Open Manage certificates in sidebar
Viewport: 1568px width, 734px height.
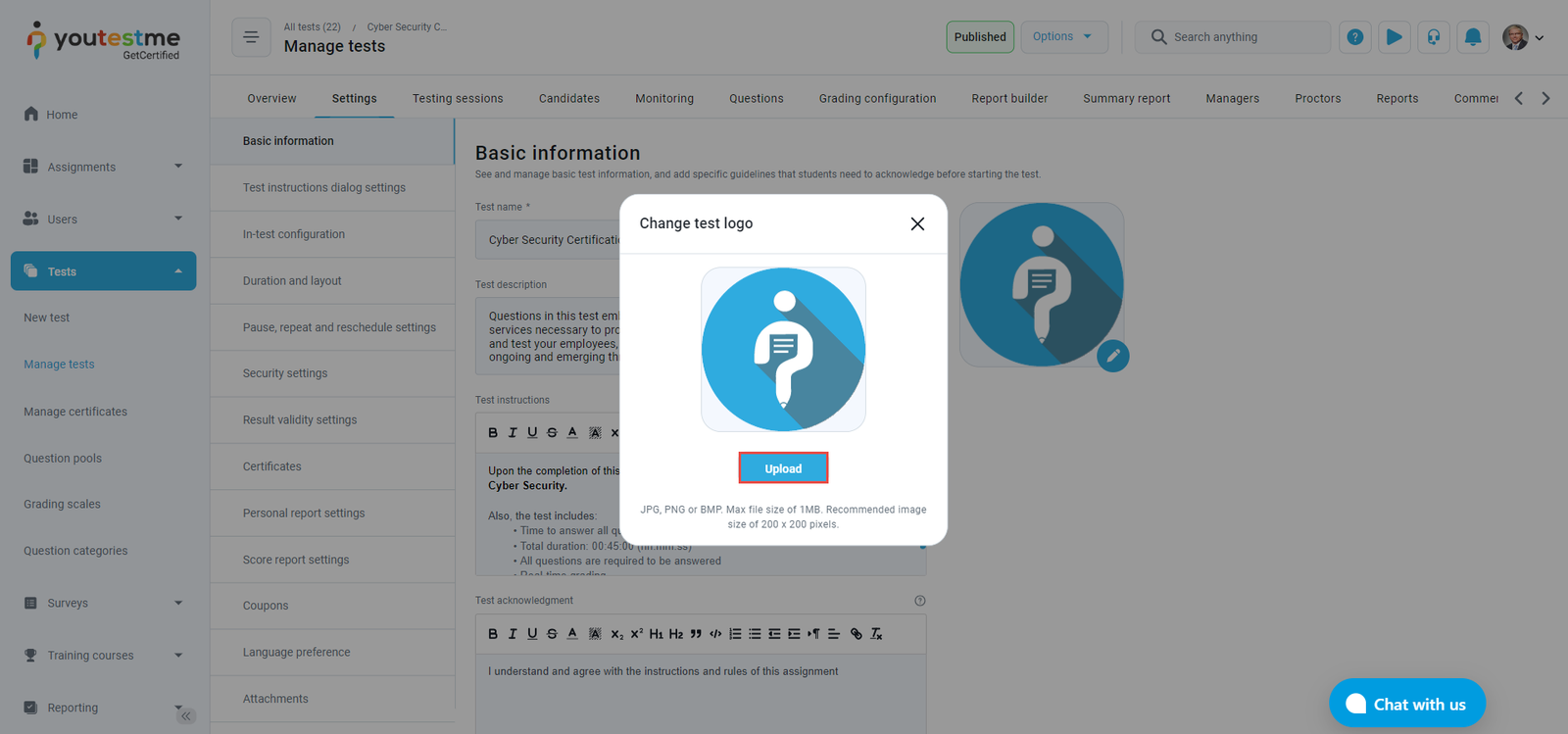tap(75, 412)
